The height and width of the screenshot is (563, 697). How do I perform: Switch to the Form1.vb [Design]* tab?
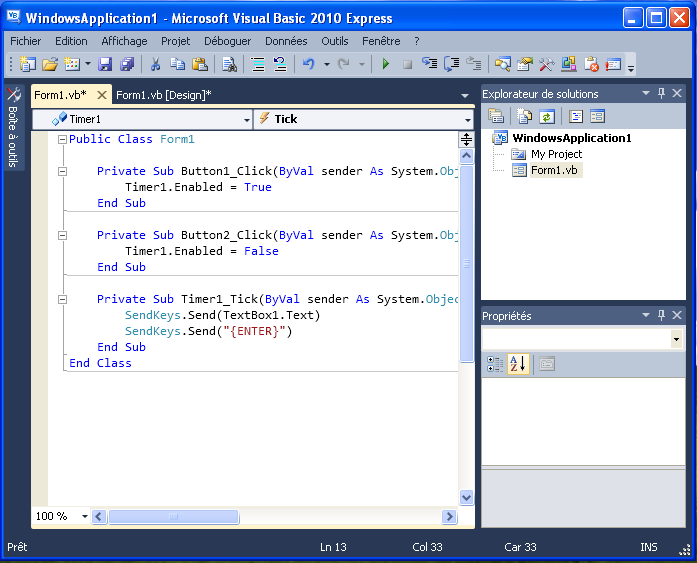click(164, 95)
